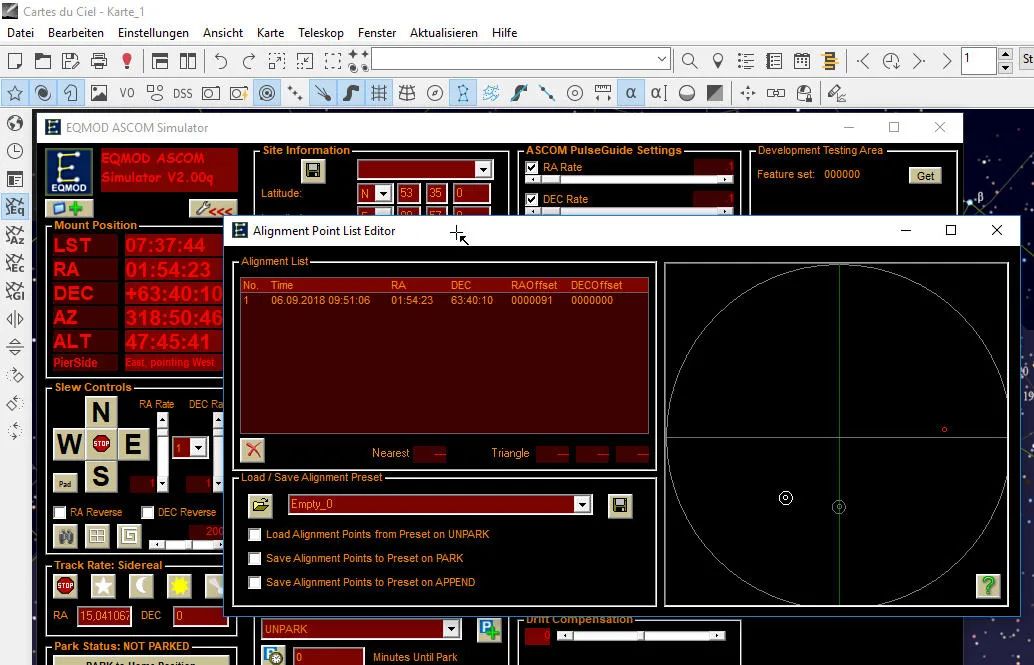Image resolution: width=1034 pixels, height=665 pixels.
Task: Select the solar sun track rate icon
Action: [179, 586]
